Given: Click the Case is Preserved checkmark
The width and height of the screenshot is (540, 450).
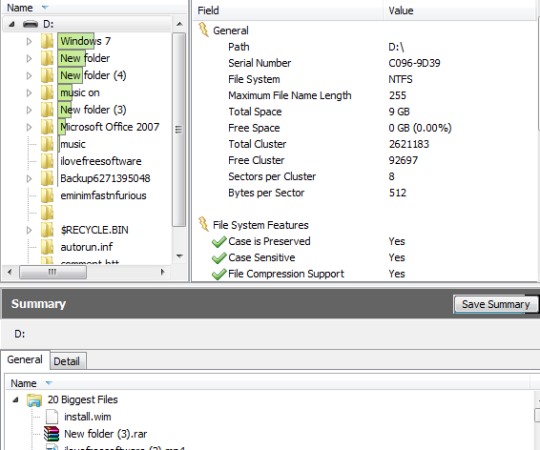Looking at the screenshot, I should pyautogui.click(x=219, y=242).
